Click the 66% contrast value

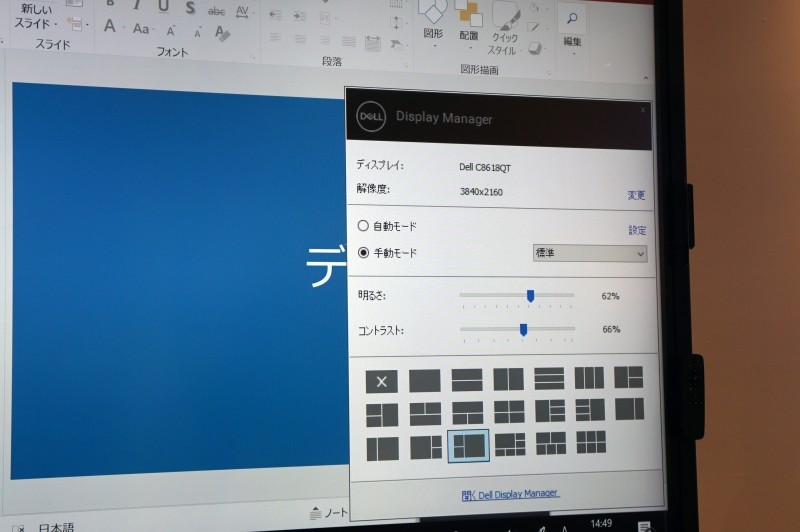click(x=611, y=330)
